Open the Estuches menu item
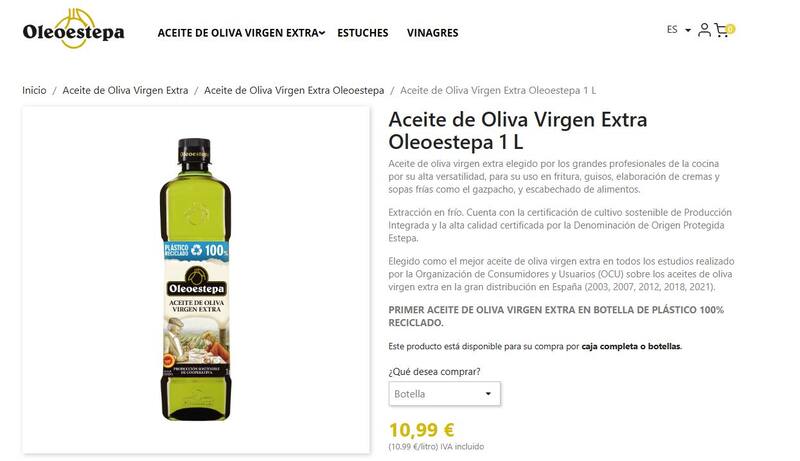The width and height of the screenshot is (800, 461). (363, 33)
